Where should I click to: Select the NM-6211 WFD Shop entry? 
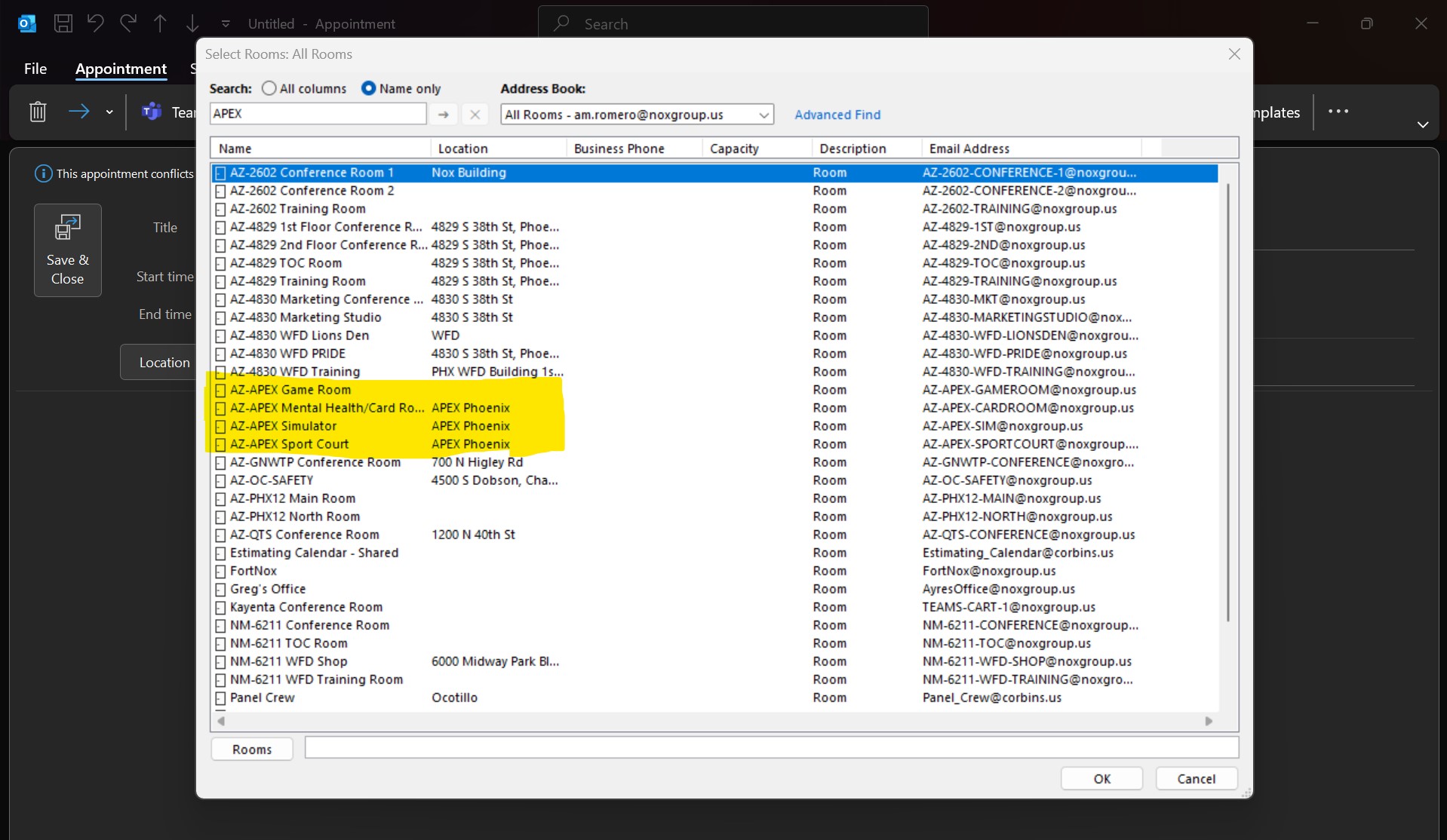714,661
